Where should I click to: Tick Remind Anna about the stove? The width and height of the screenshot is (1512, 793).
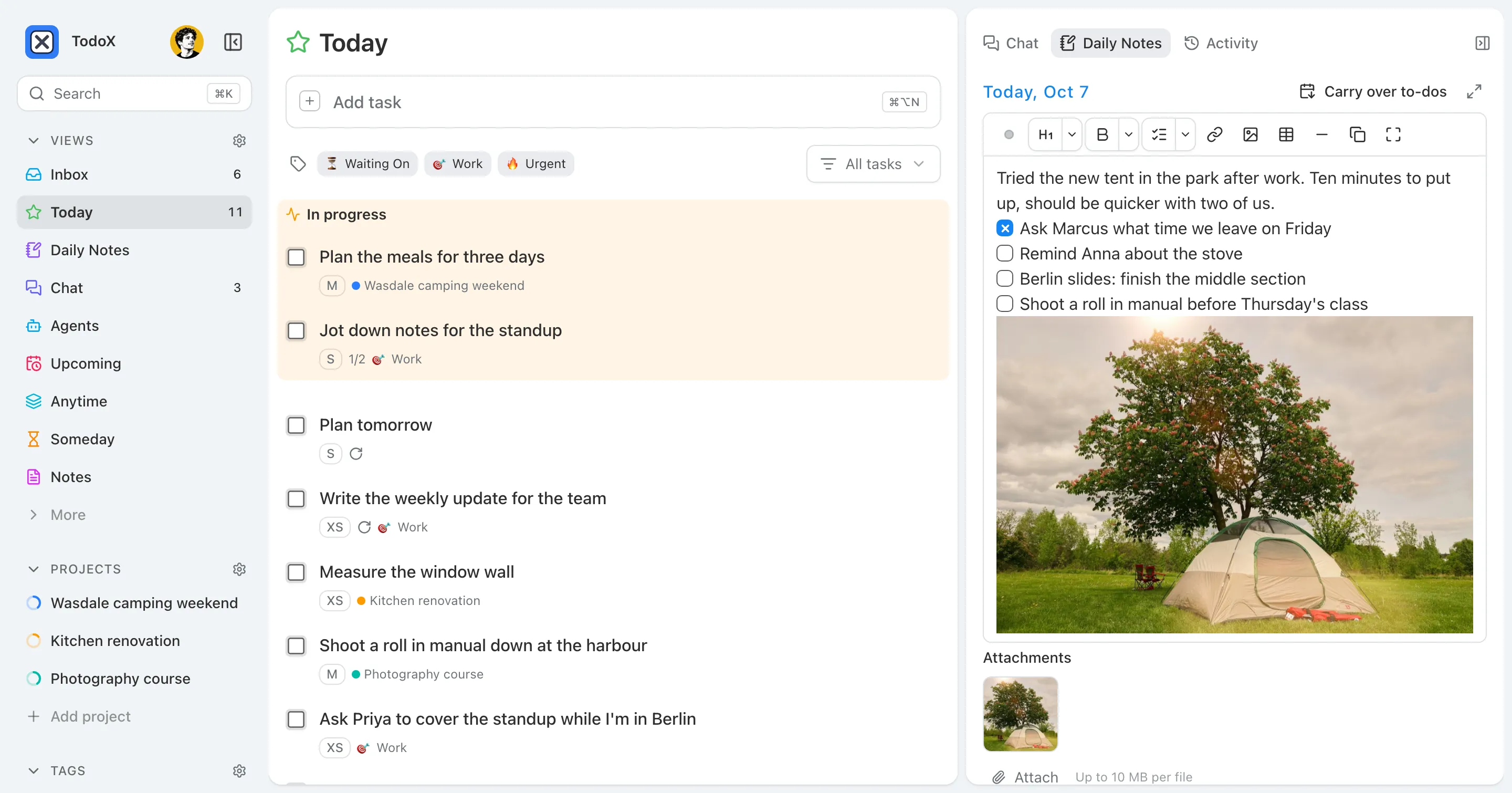pos(1004,254)
